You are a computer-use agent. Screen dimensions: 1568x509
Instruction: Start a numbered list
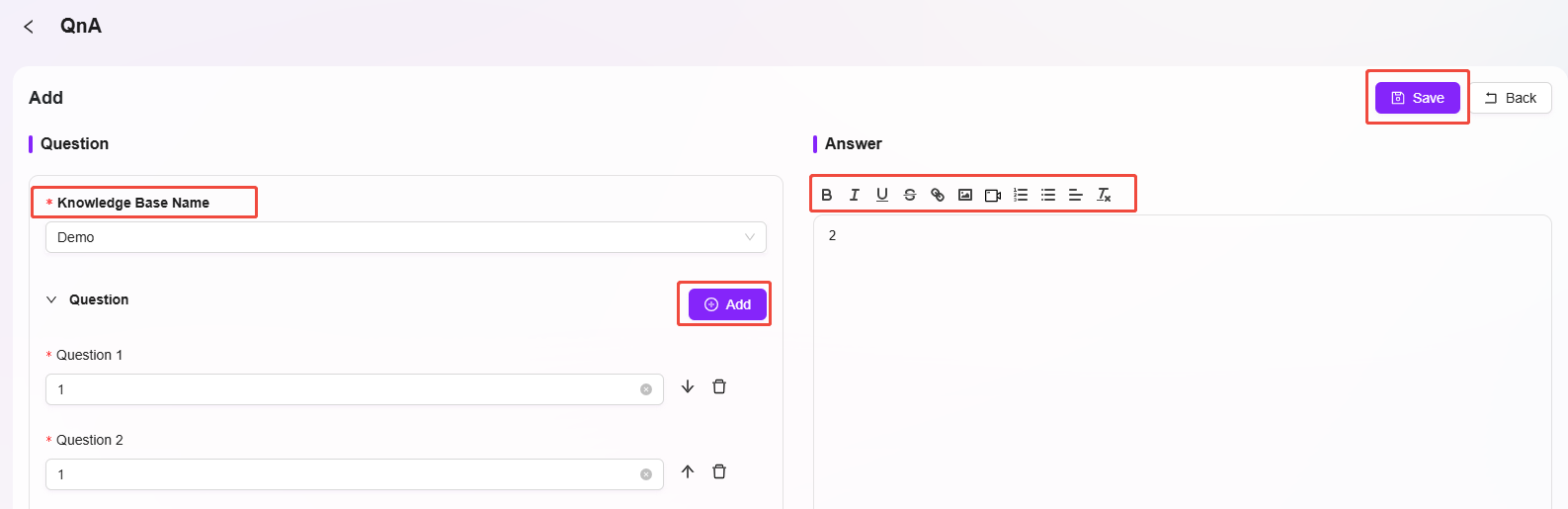pos(1021,195)
